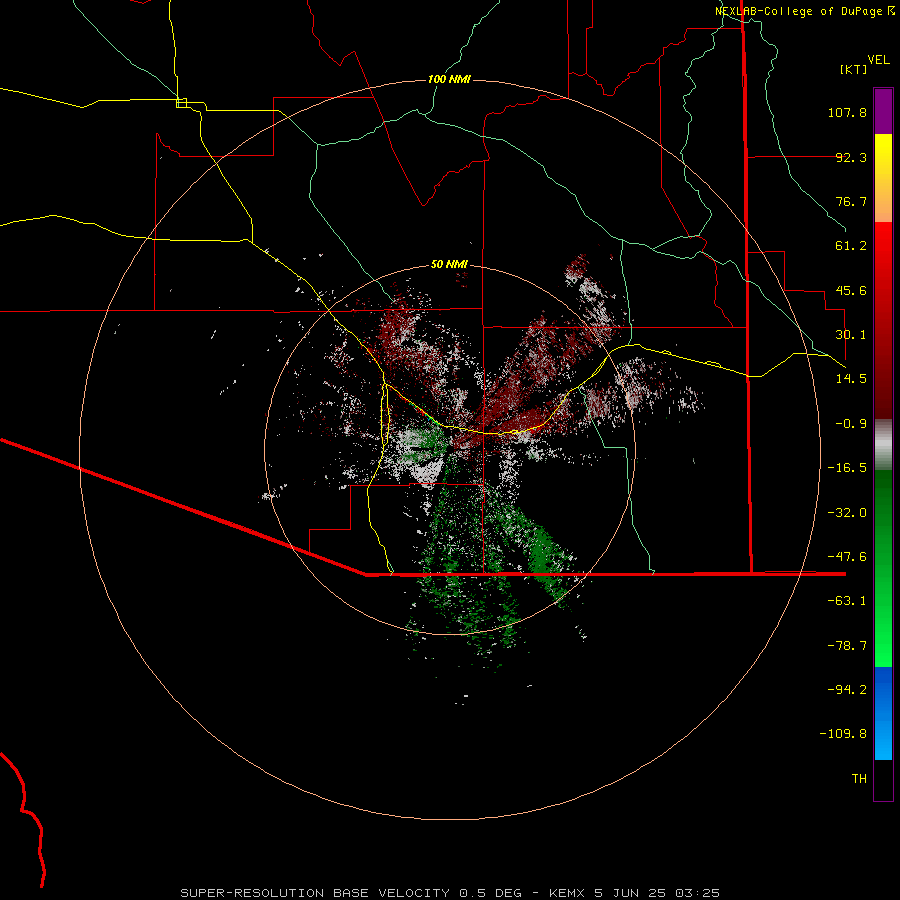This screenshot has width=900, height=900.
Task: Click the 30.1 scale value
Action: coord(851,335)
